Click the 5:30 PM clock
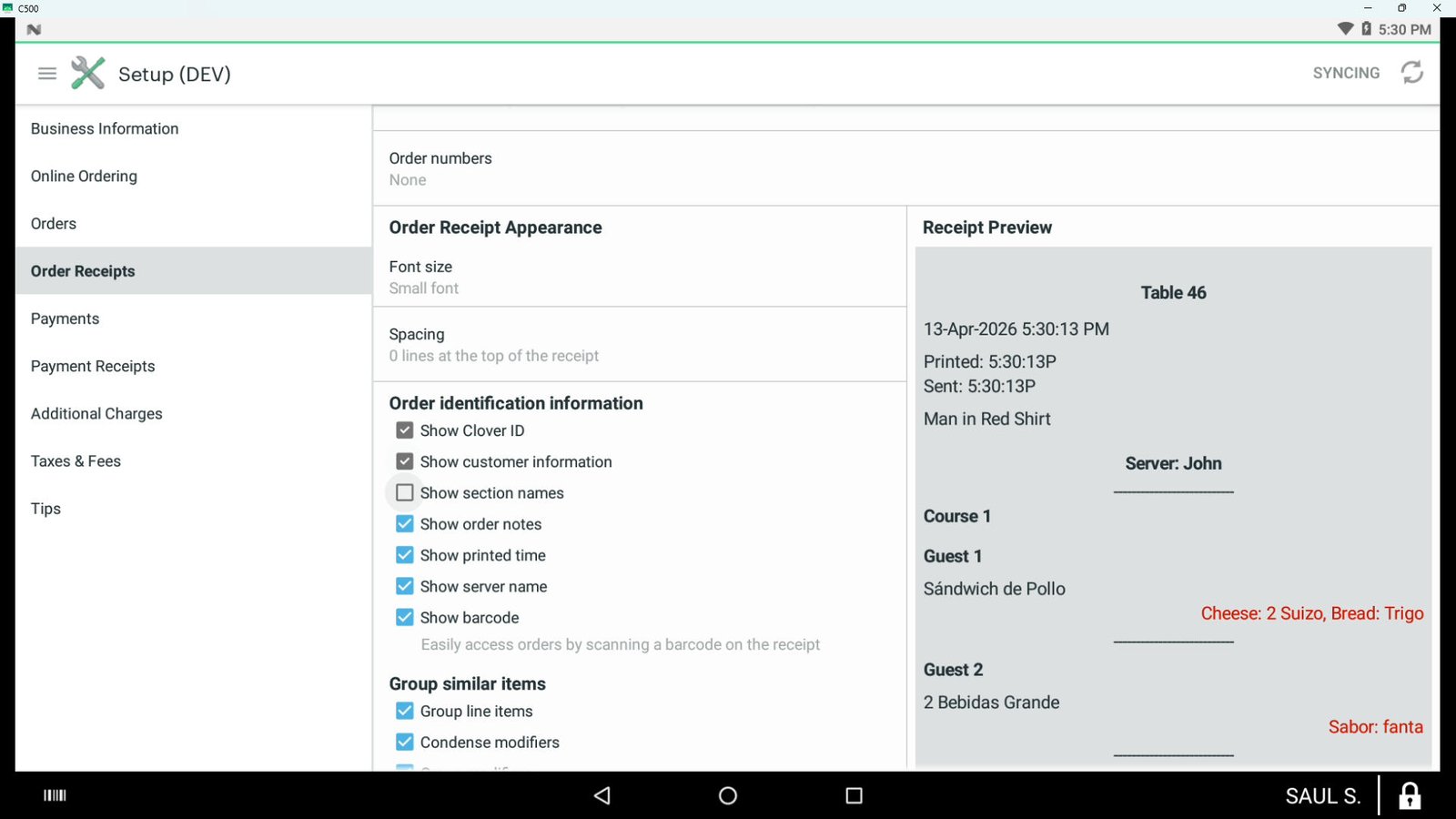This screenshot has height=819, width=1456. (x=1404, y=29)
